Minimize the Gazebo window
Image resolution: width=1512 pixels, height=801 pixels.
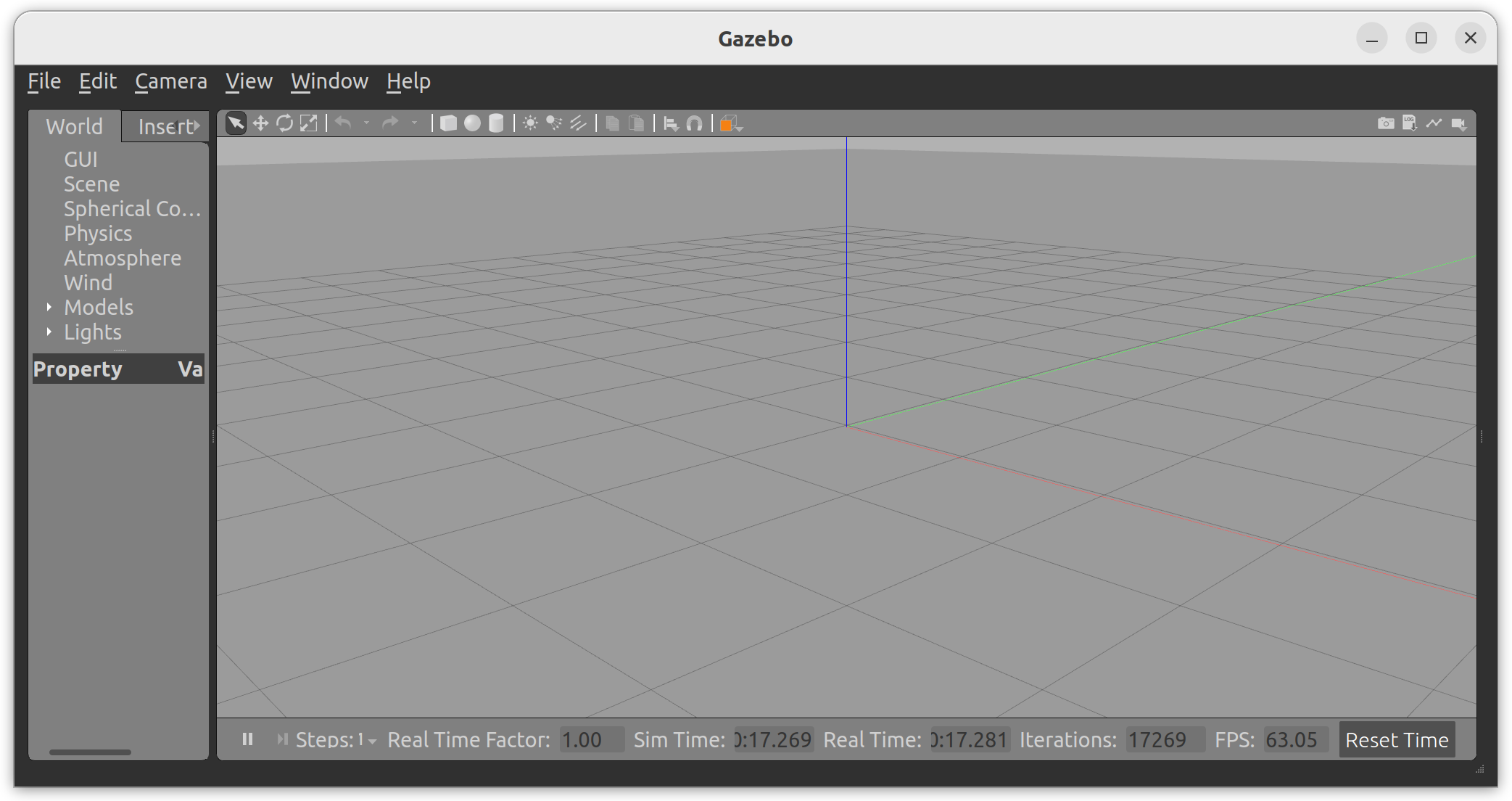1371,38
